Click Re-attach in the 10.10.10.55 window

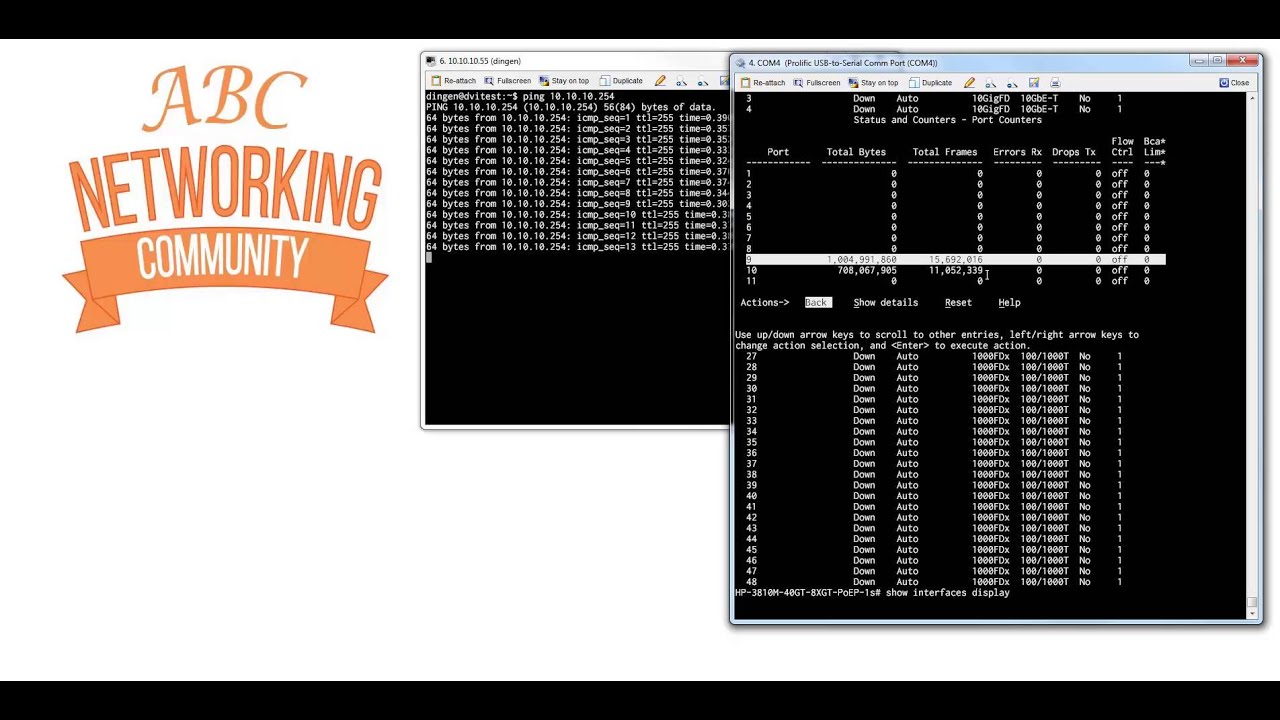(x=454, y=81)
